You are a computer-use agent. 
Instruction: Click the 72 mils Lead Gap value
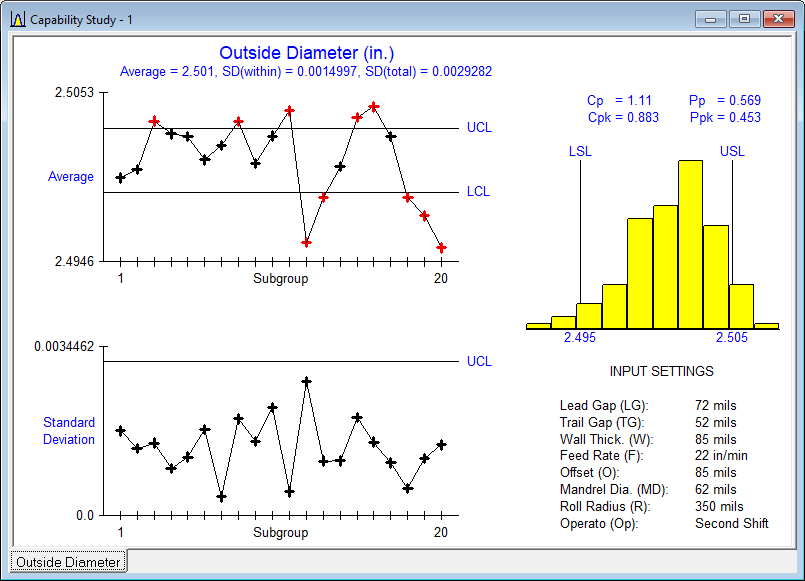pos(716,405)
